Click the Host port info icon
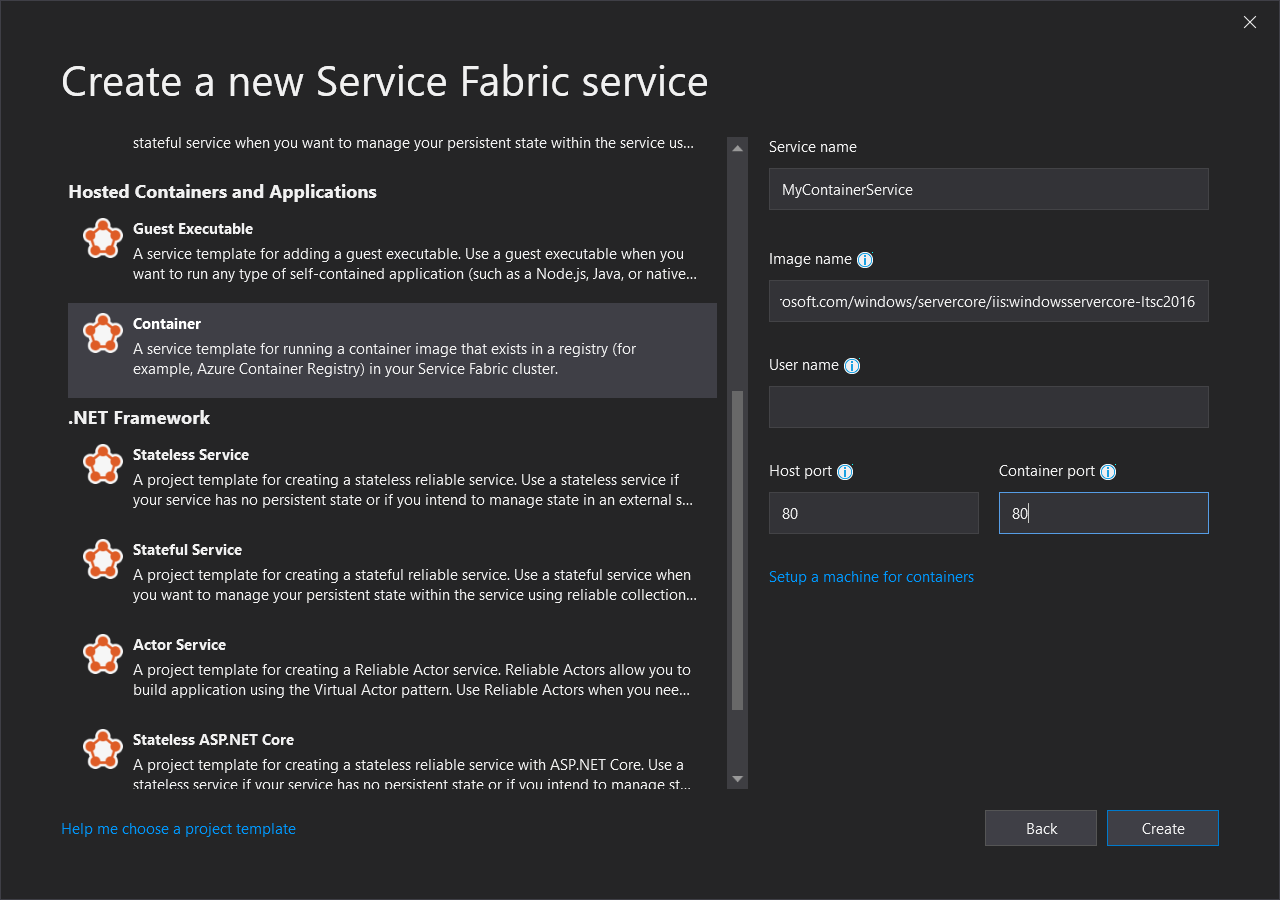Screen dimensions: 1280x900 (845, 472)
